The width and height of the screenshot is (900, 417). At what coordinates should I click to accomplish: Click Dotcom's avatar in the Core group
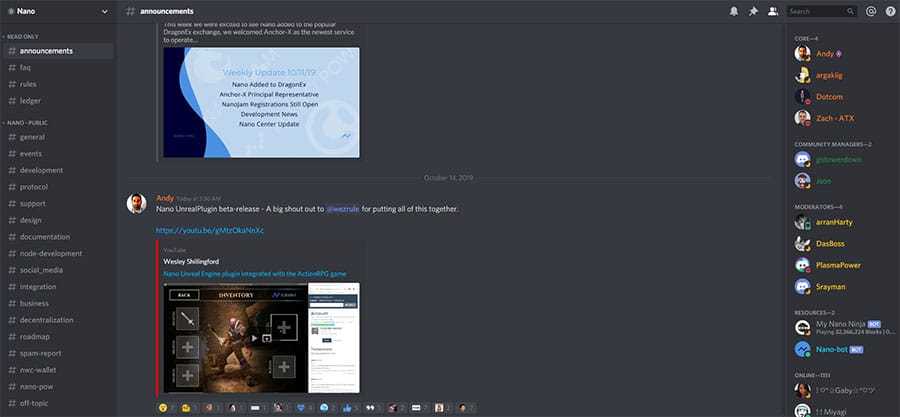[802, 96]
